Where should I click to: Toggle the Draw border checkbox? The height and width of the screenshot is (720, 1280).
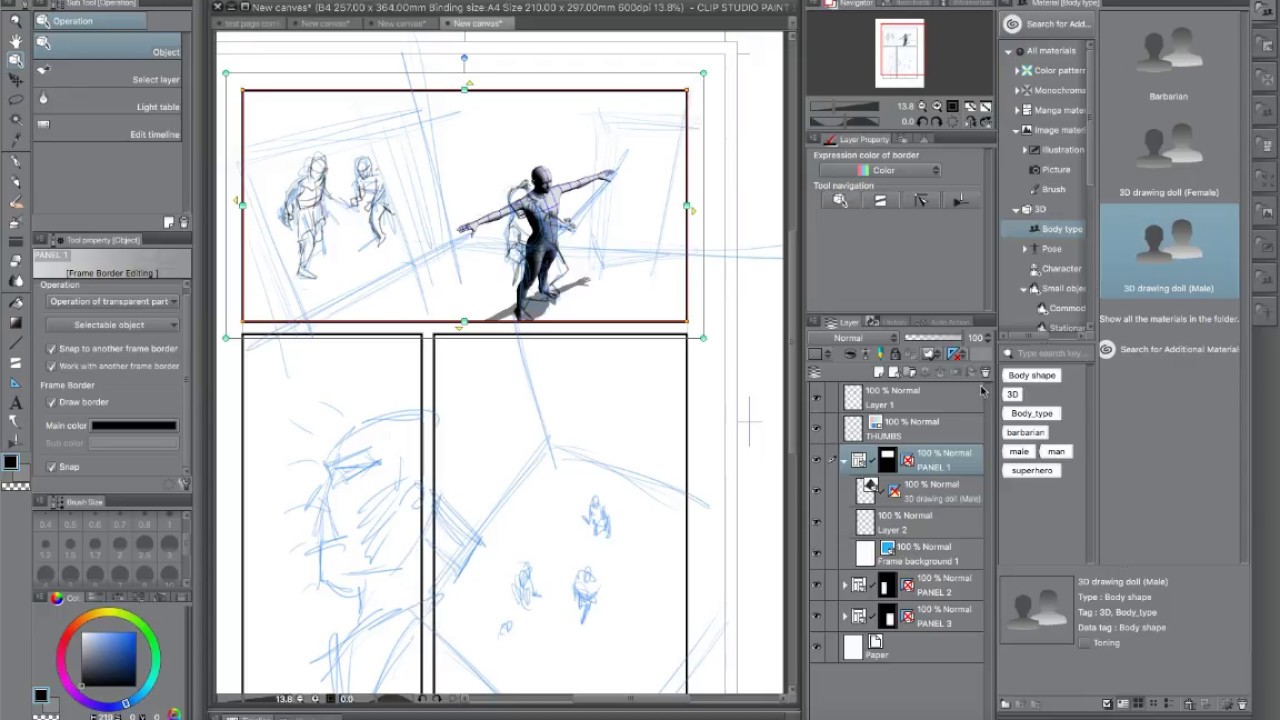click(51, 402)
